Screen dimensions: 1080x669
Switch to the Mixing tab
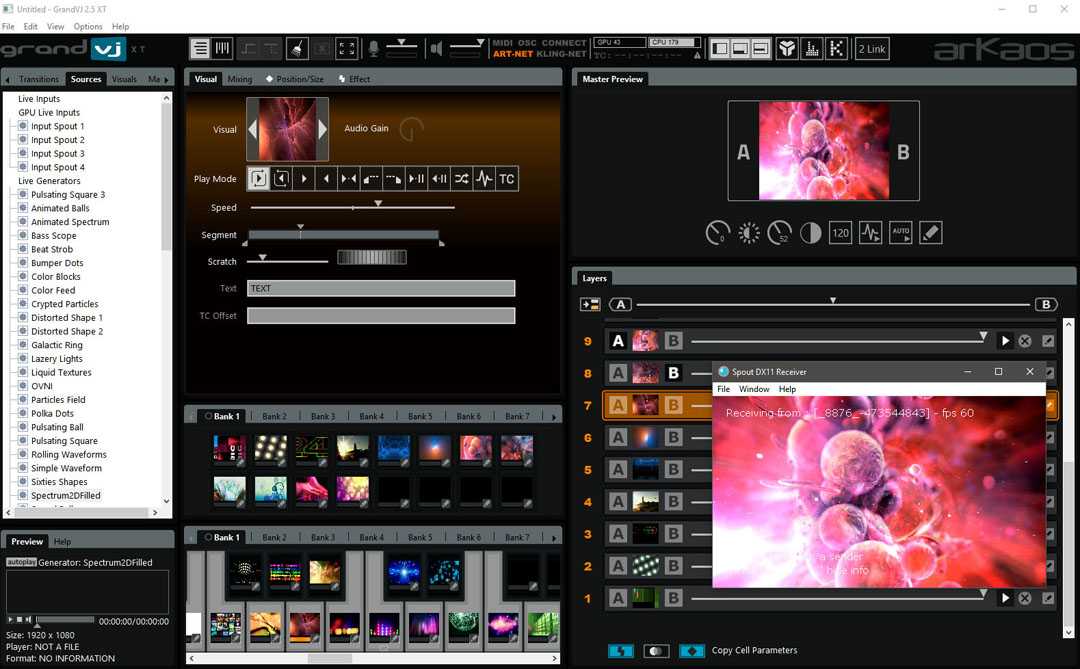(240, 78)
